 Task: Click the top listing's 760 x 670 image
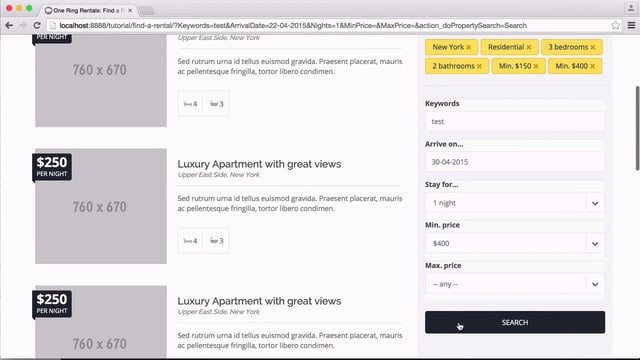[101, 81]
